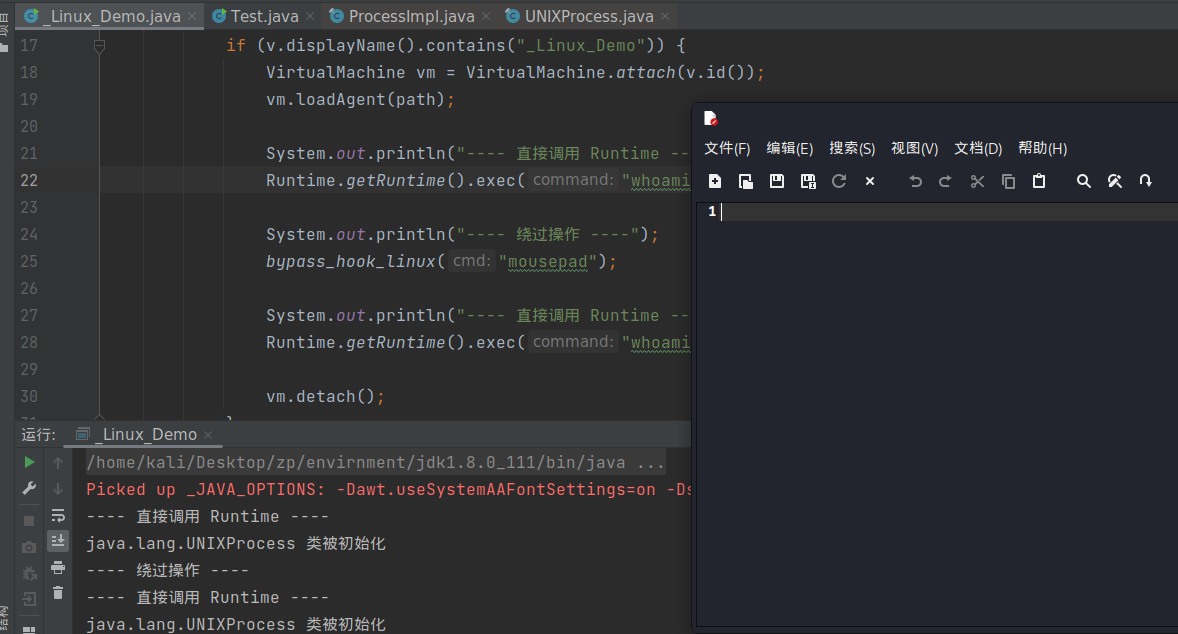This screenshot has height=634, width=1178.
Task: Click the save icon in Mousepad toolbar
Action: click(777, 181)
